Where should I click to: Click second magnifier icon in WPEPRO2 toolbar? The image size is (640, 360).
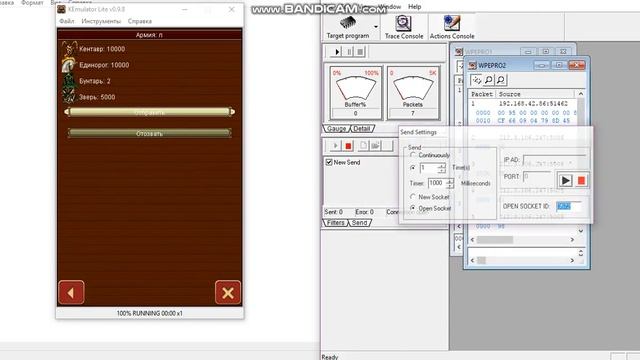(501, 80)
